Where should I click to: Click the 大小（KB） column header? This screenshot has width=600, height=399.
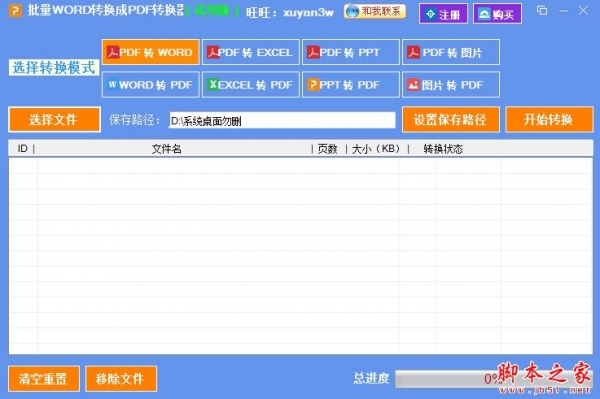pos(375,148)
